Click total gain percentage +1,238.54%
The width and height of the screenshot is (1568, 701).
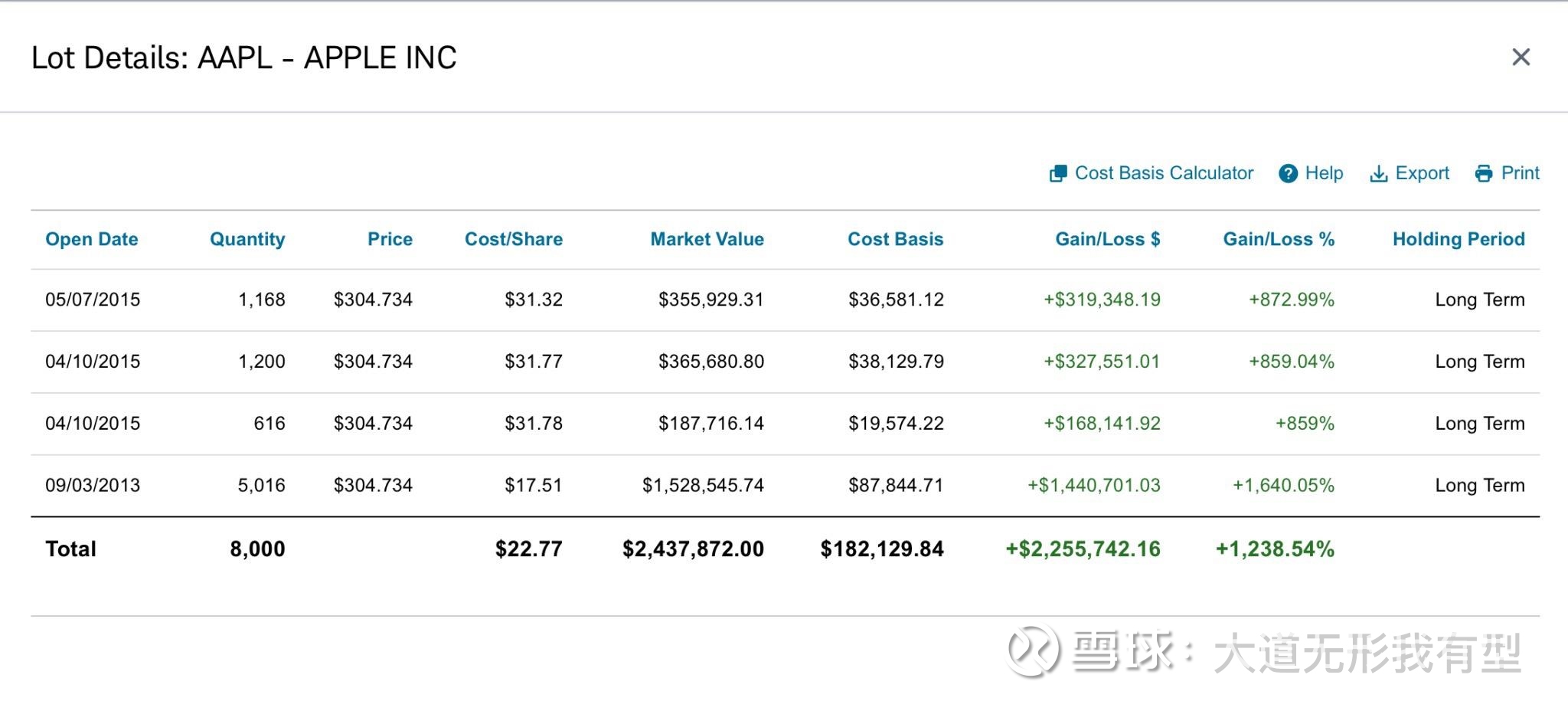[x=1275, y=549]
